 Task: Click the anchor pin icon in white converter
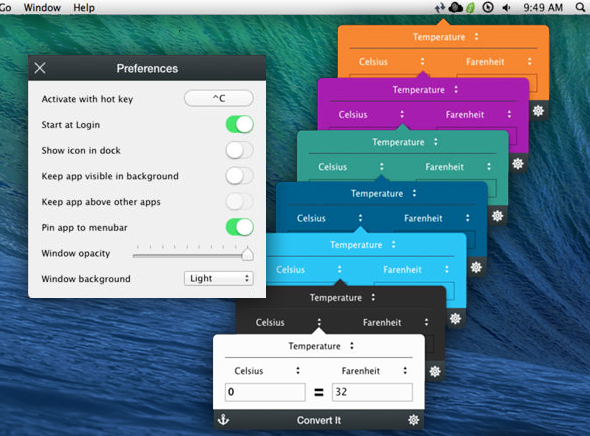(x=224, y=419)
